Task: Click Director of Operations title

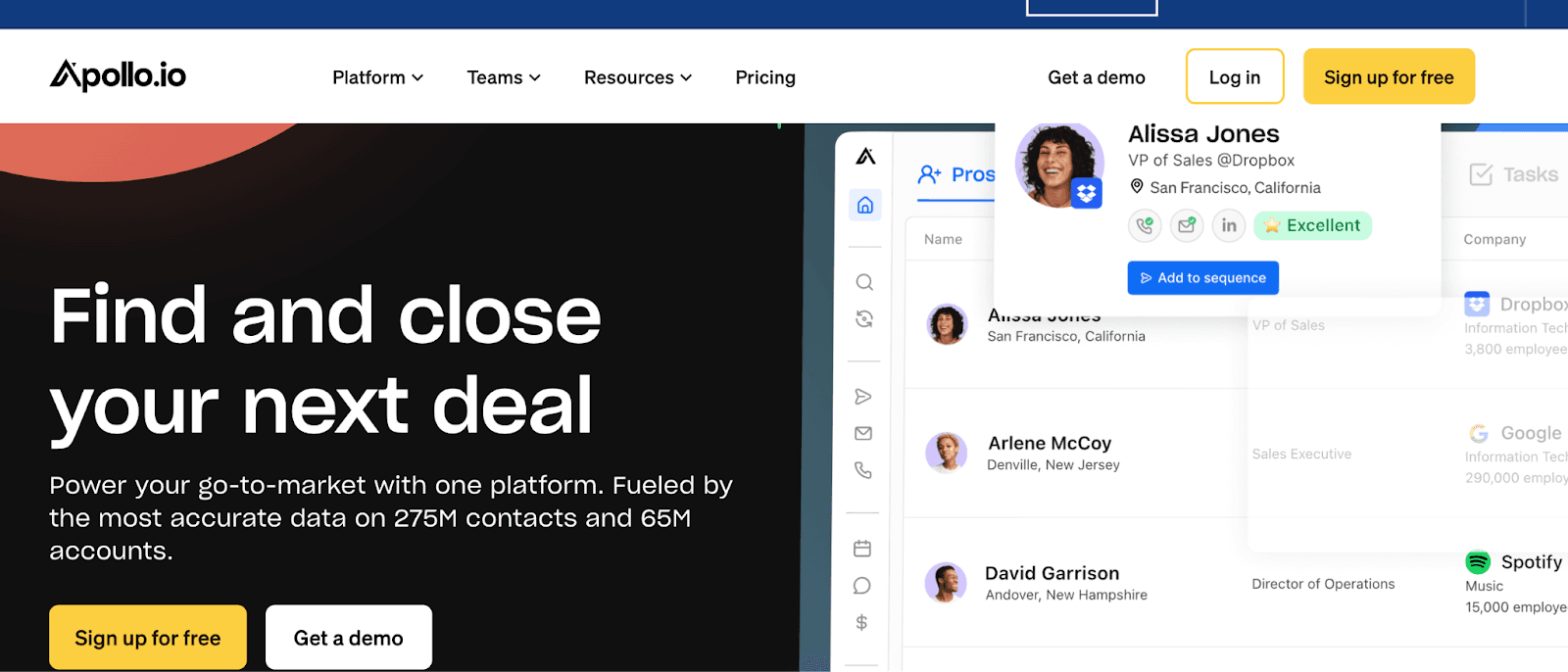Action: 1323,584
